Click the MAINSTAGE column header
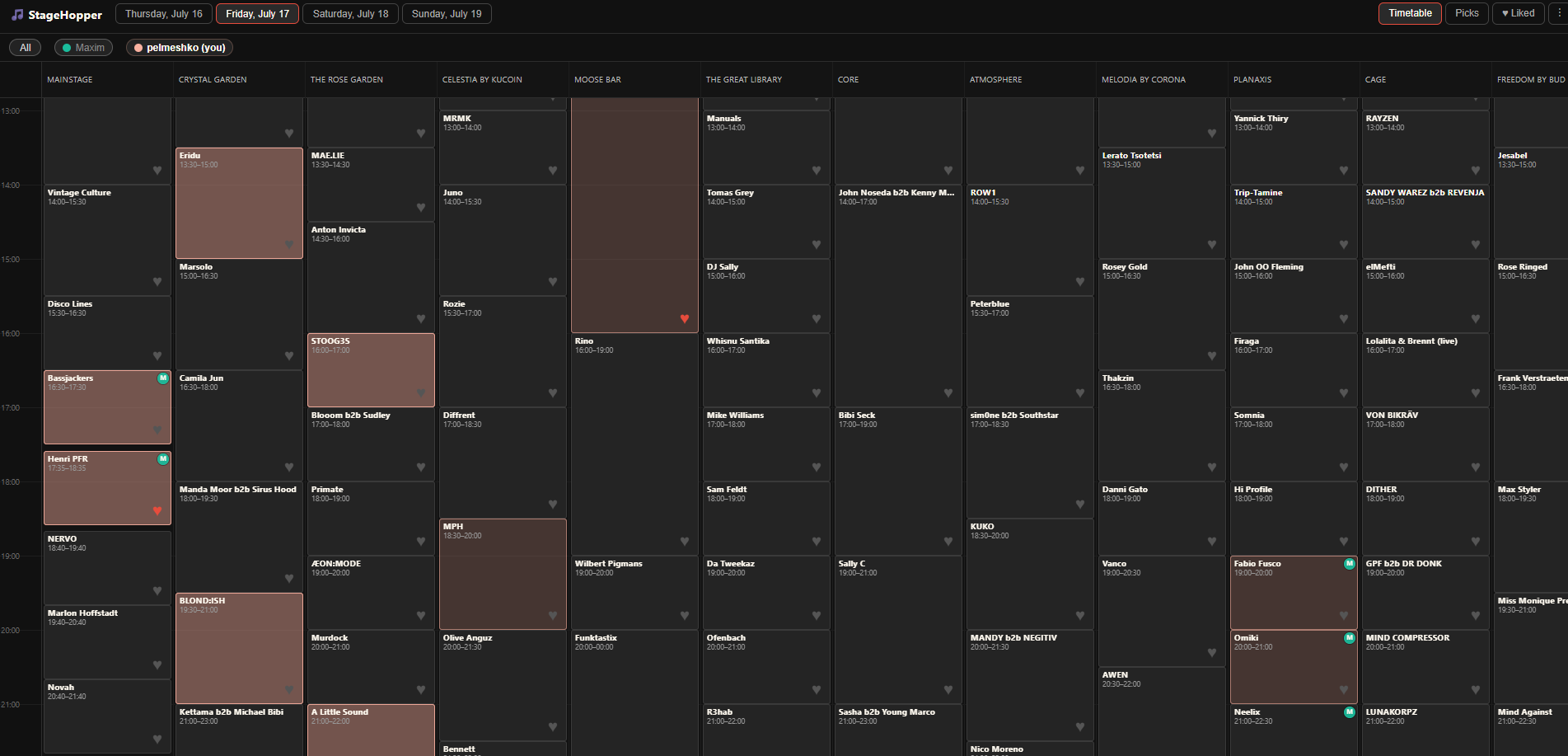The width and height of the screenshot is (1568, 756). tap(70, 80)
